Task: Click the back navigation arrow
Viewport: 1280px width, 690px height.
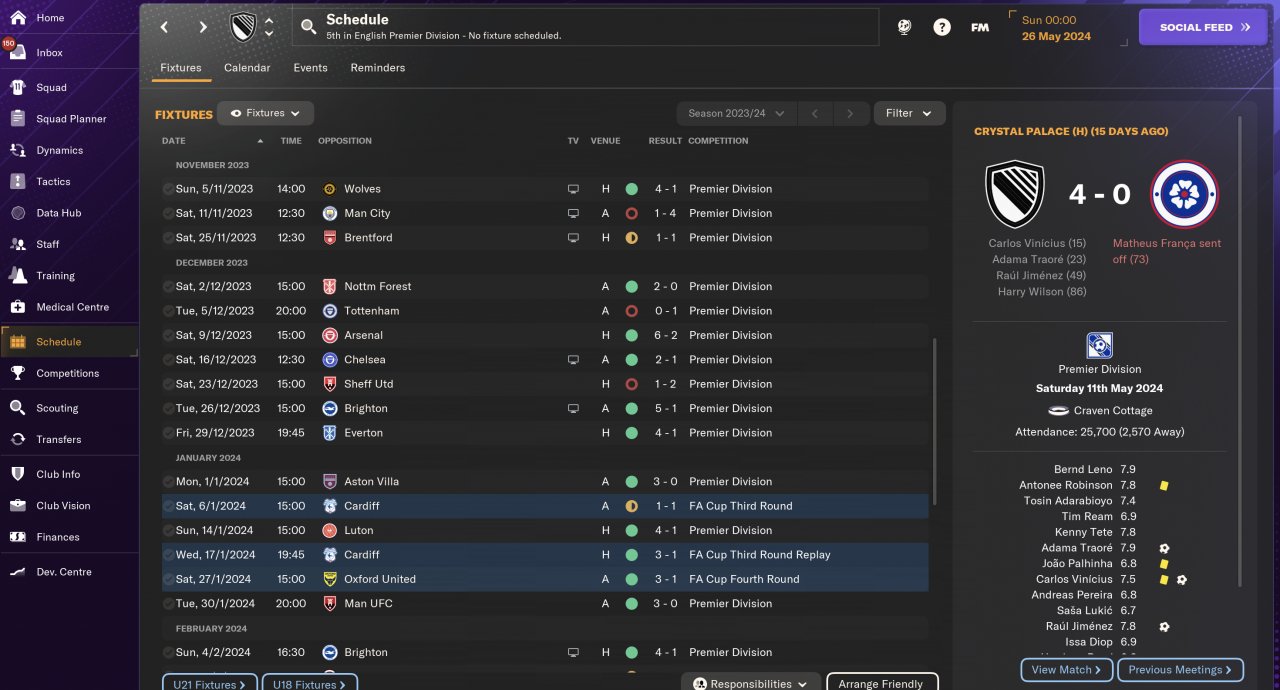Action: point(165,27)
